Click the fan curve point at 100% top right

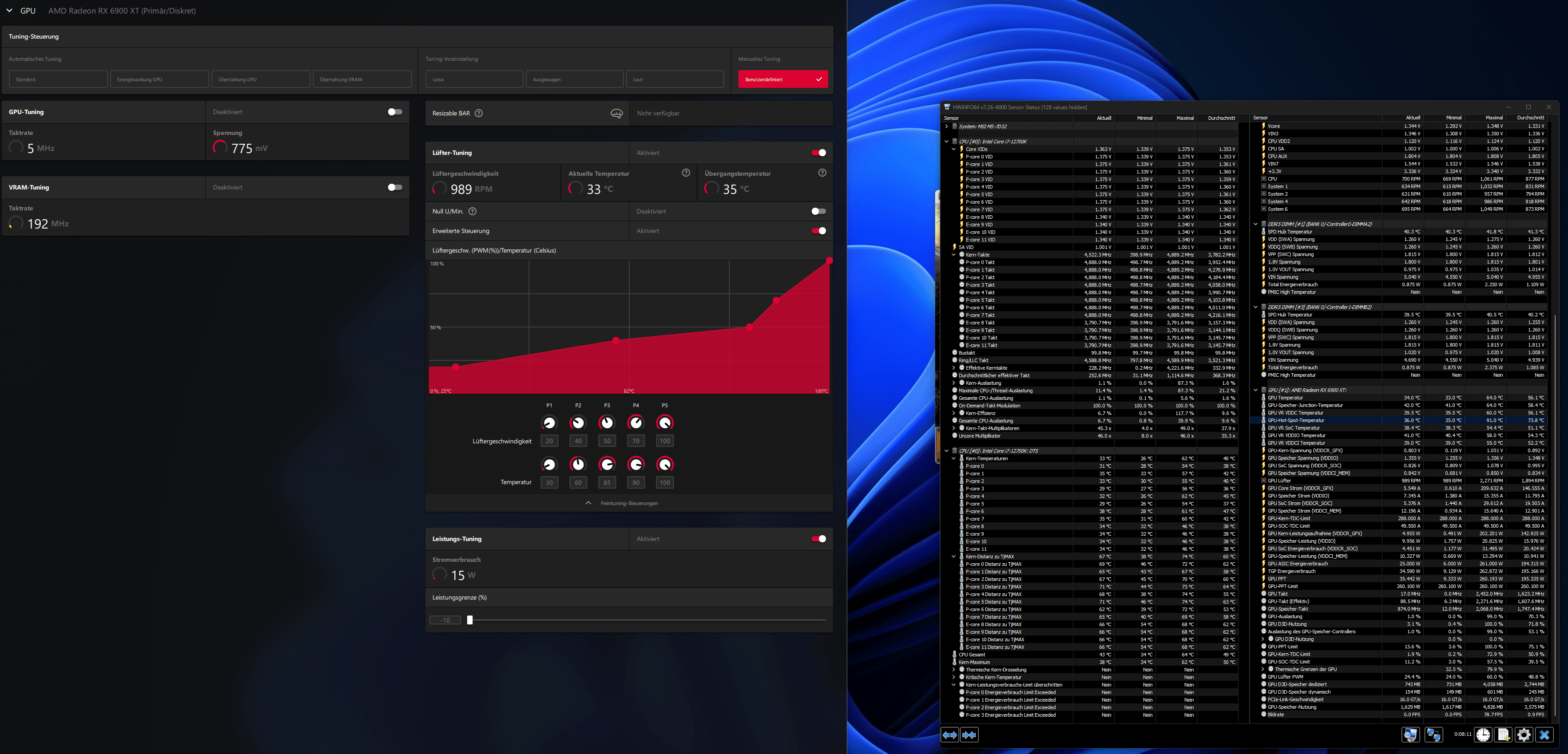[829, 261]
